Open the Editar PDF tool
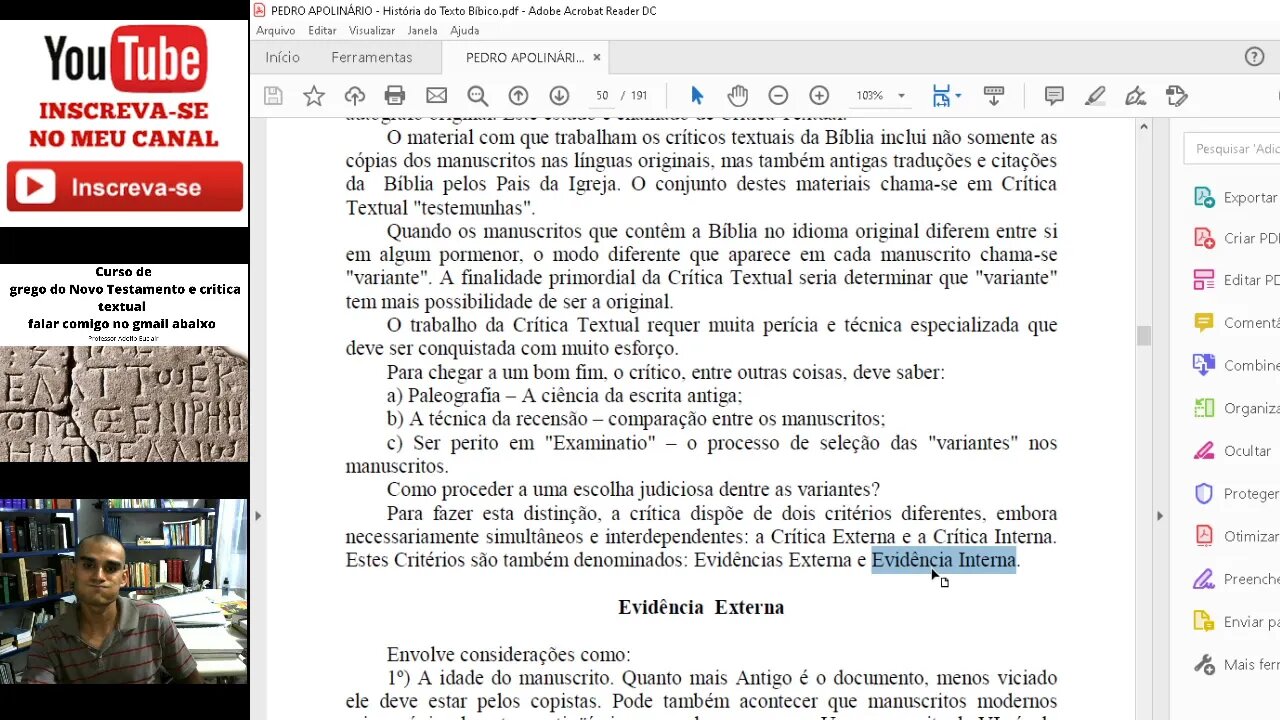Viewport: 1280px width, 720px height. (1236, 280)
